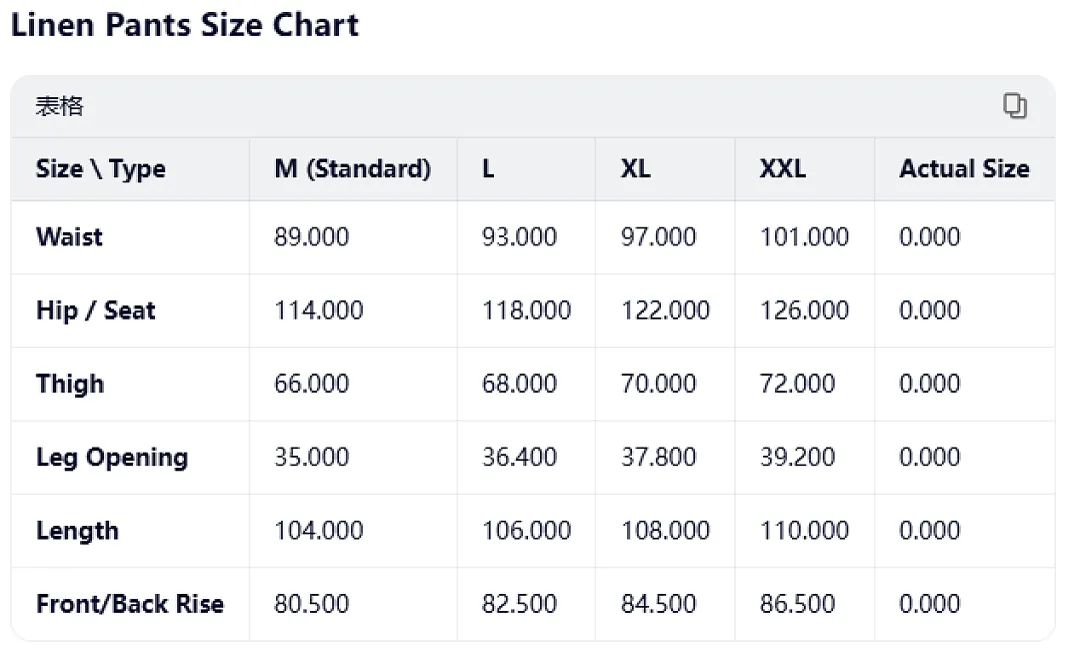Select the 108.000 length cell

[665, 531]
